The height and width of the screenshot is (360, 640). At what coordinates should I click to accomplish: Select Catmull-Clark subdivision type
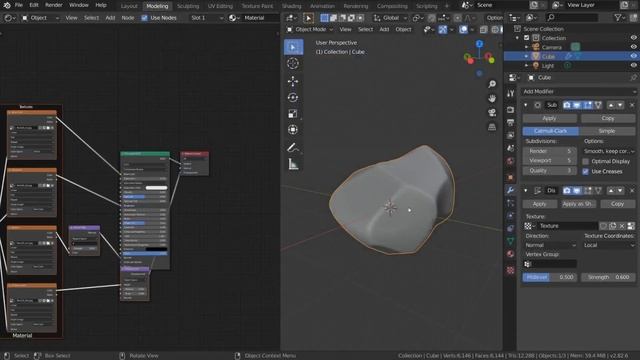click(x=551, y=131)
